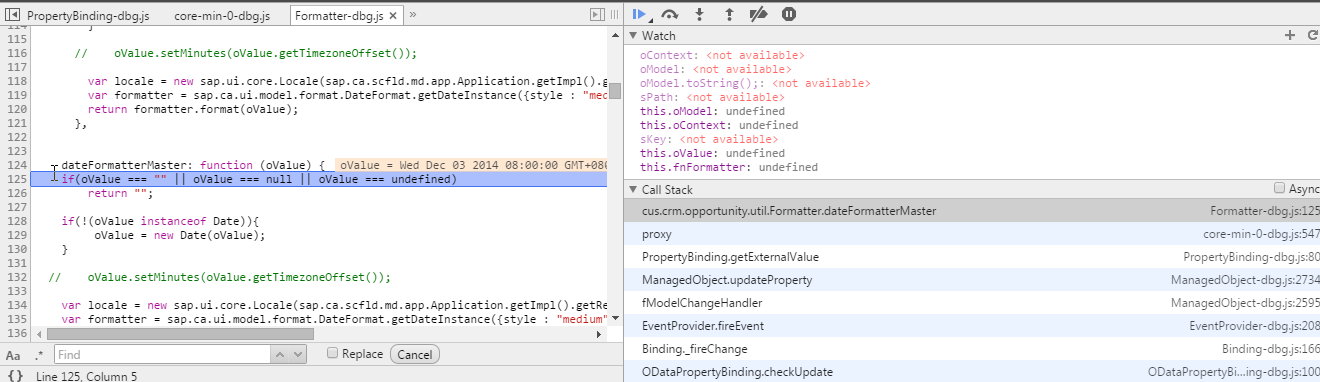Screen dimensions: 1320x382
Task: Click the highlighted if statement on line 125
Action: [x=258, y=179]
